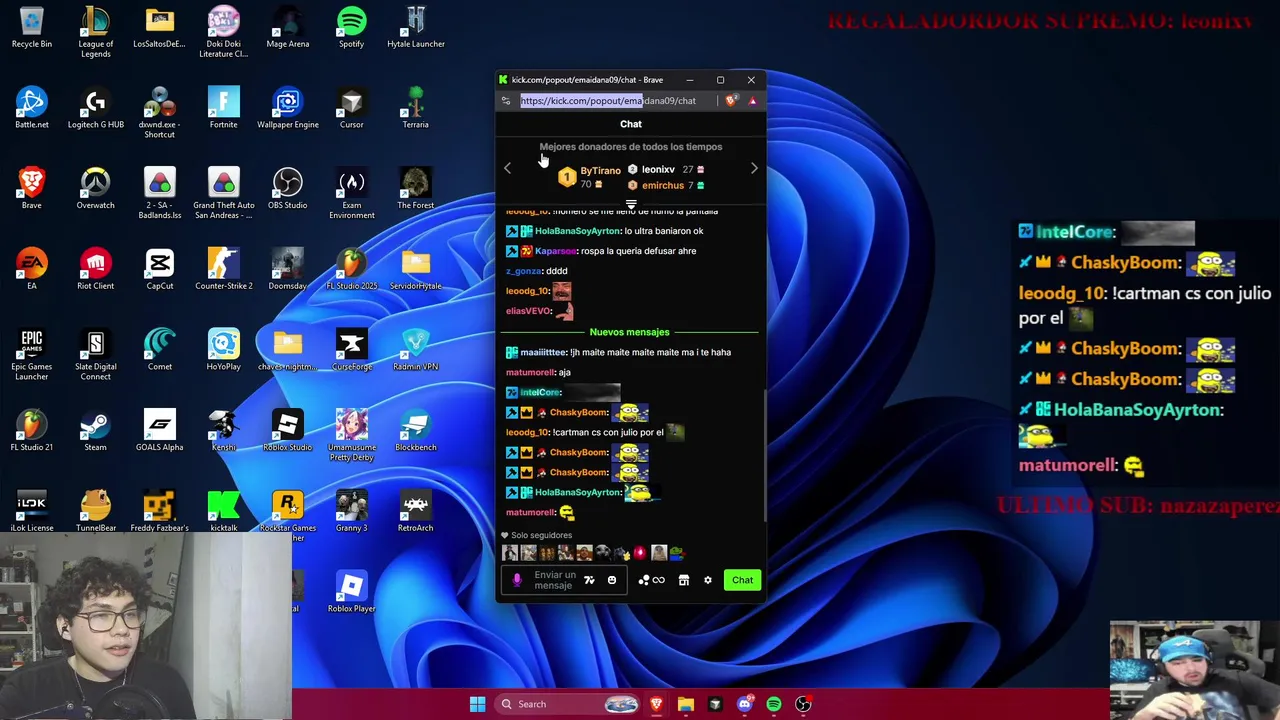
Task: Open Counter-Strike 2 desktop icon
Action: [x=224, y=269]
